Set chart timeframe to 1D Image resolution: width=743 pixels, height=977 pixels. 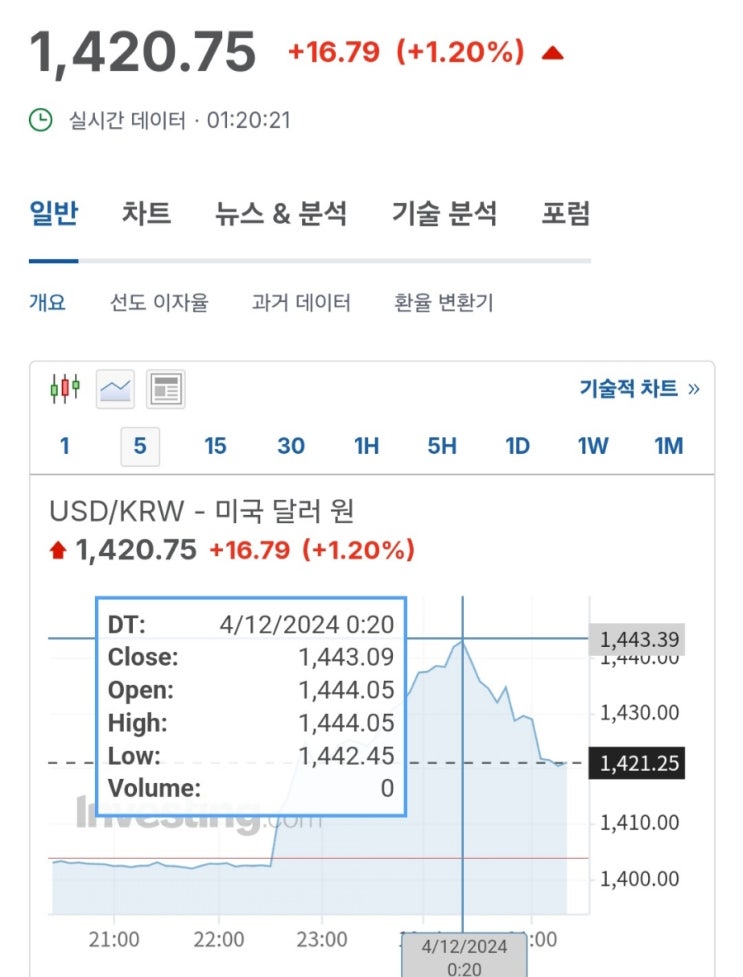(517, 446)
